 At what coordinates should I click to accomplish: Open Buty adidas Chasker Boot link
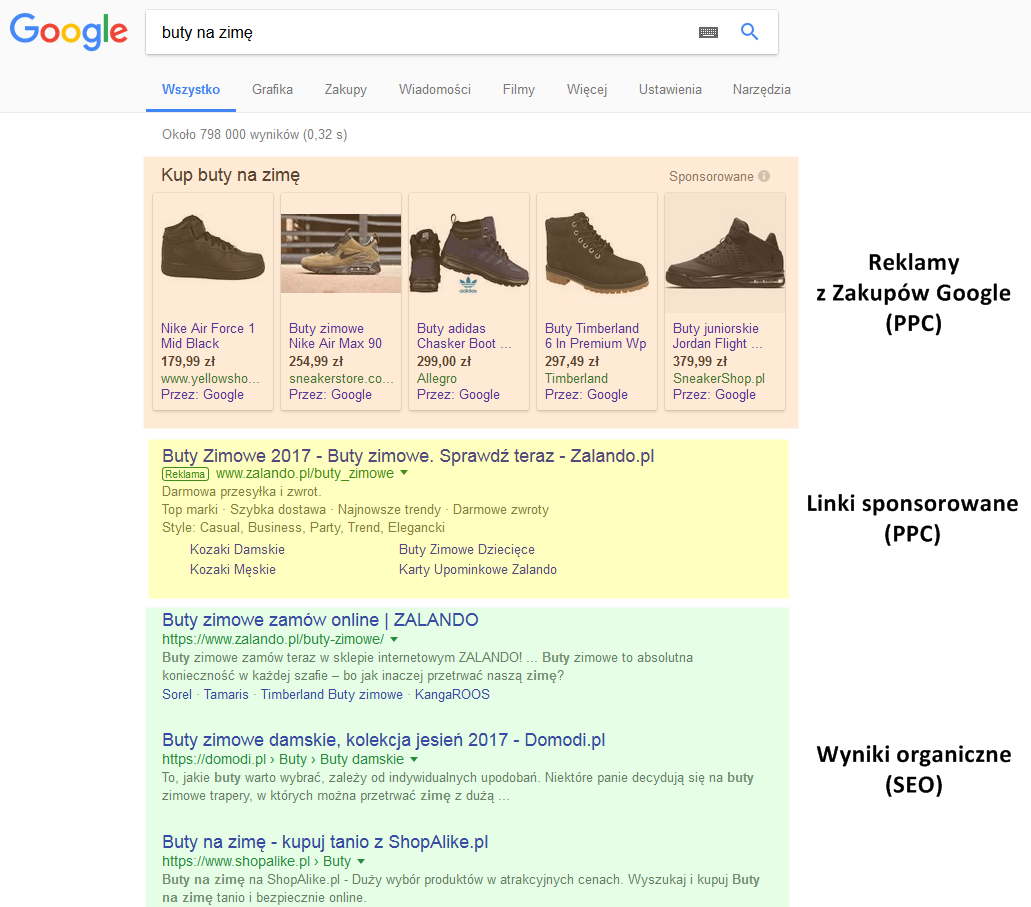[x=464, y=335]
